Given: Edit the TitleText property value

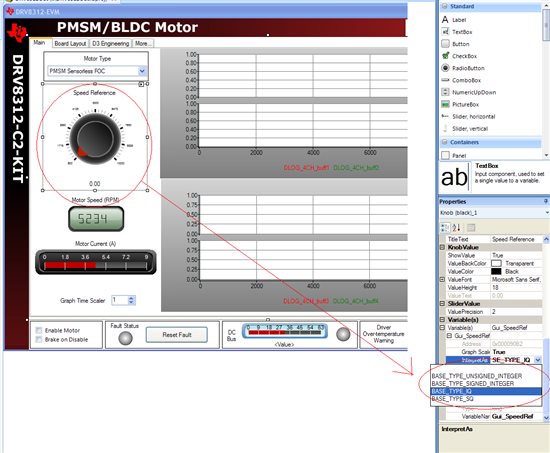Looking at the screenshot, I should coord(516,239).
